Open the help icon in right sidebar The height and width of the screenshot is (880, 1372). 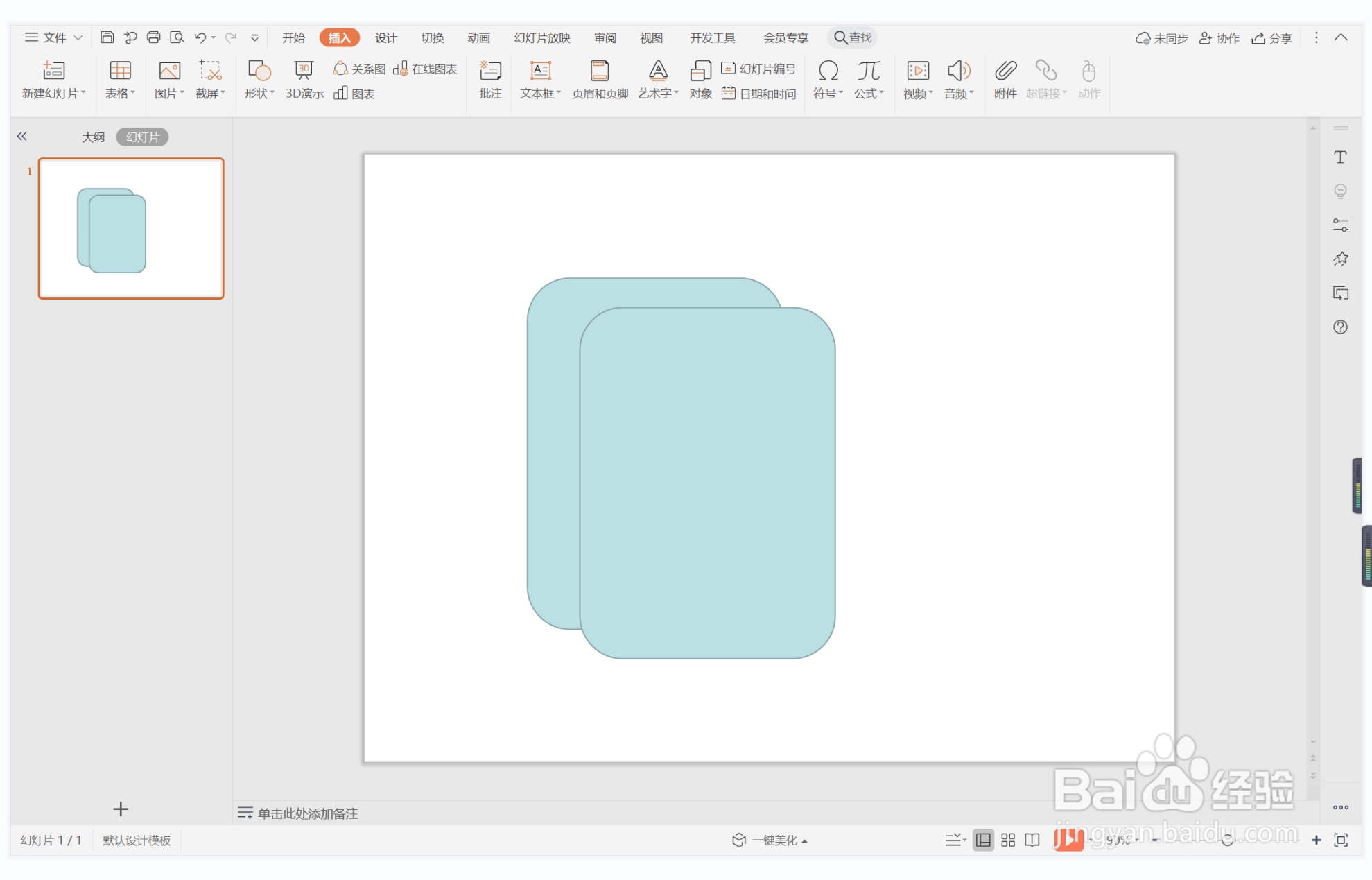[1340, 327]
